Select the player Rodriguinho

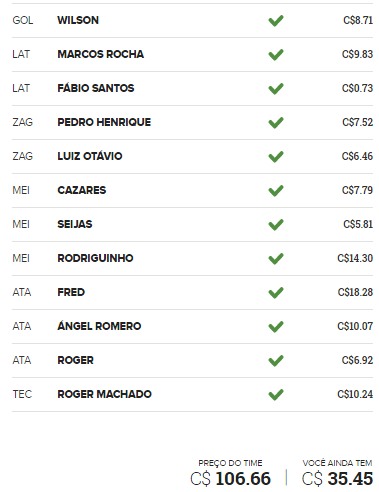(95, 258)
